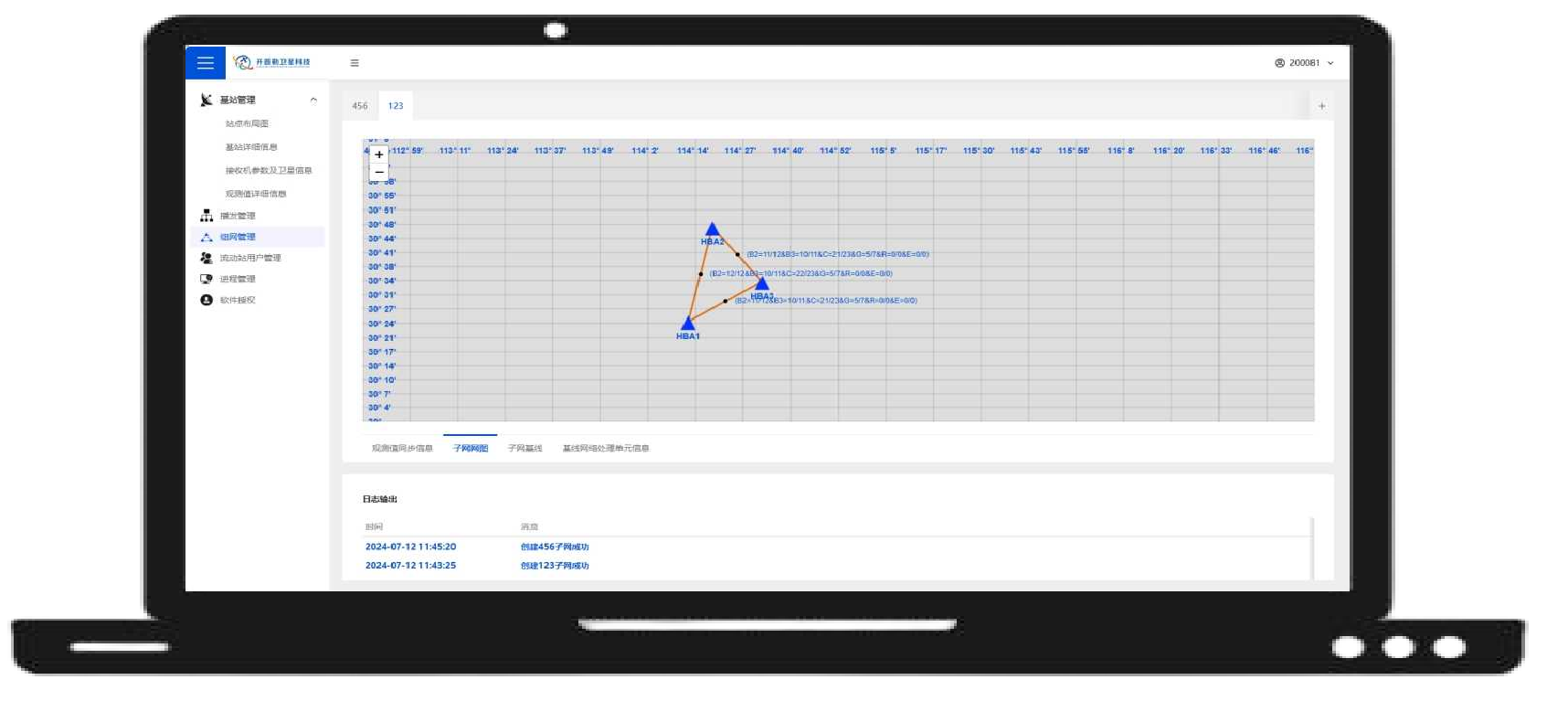Open the blue hamburger menu button
The height and width of the screenshot is (701, 1568).
tap(206, 63)
